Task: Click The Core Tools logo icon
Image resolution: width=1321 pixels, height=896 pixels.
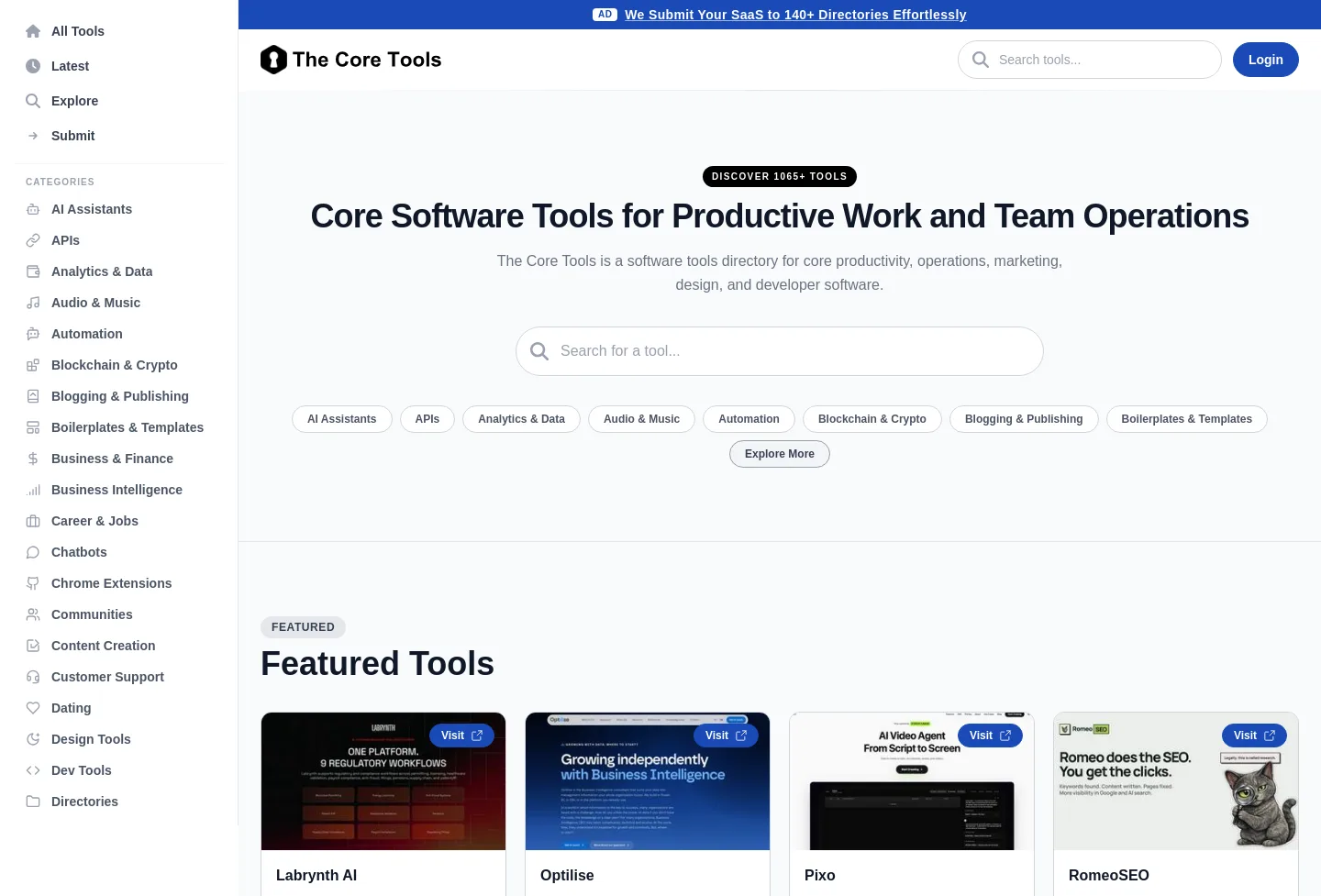Action: 273,60
